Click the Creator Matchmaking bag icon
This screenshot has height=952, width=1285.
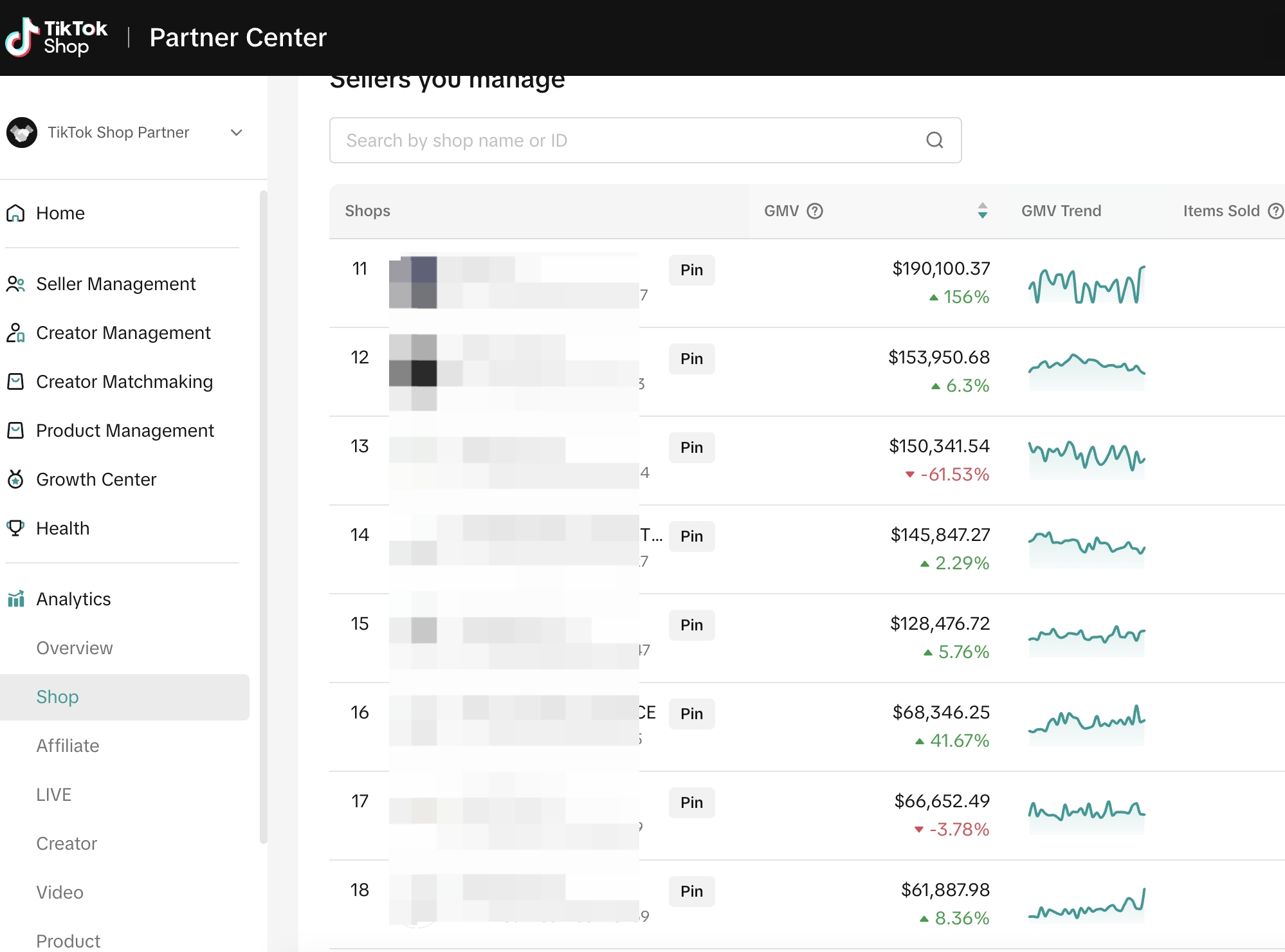pyautogui.click(x=15, y=381)
